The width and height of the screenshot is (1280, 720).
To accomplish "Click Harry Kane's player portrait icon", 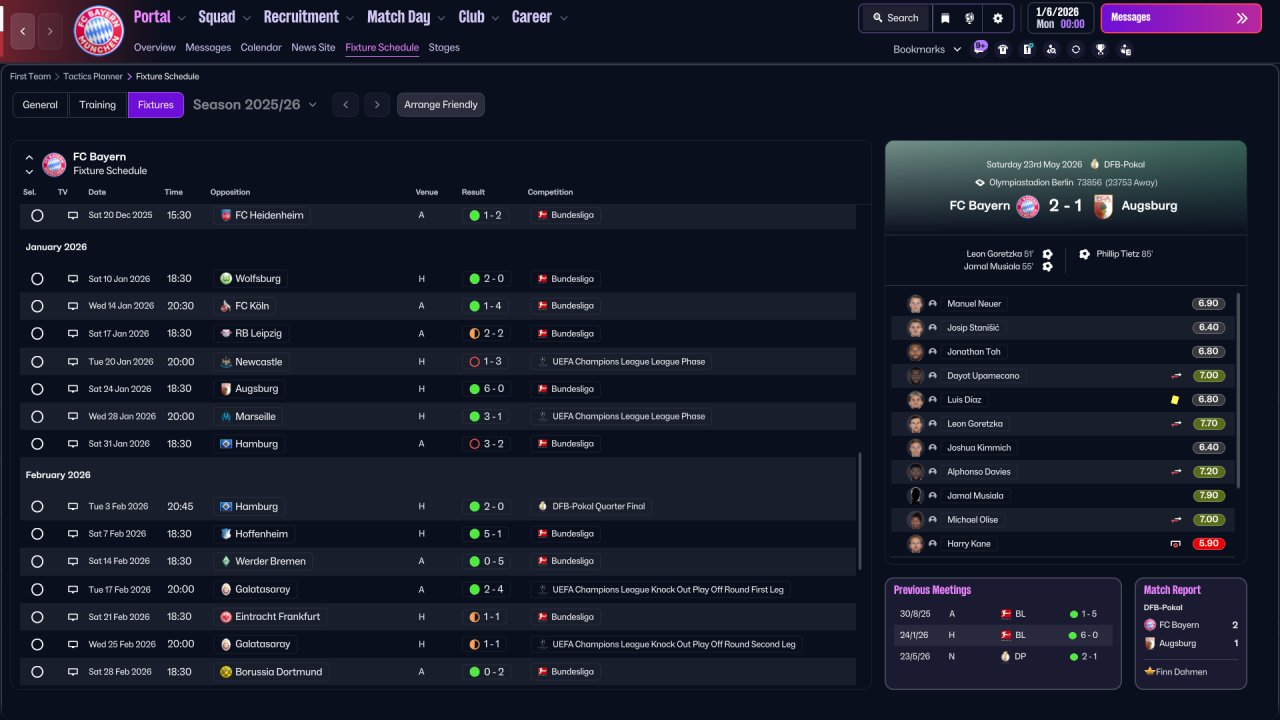I will pyautogui.click(x=914, y=544).
